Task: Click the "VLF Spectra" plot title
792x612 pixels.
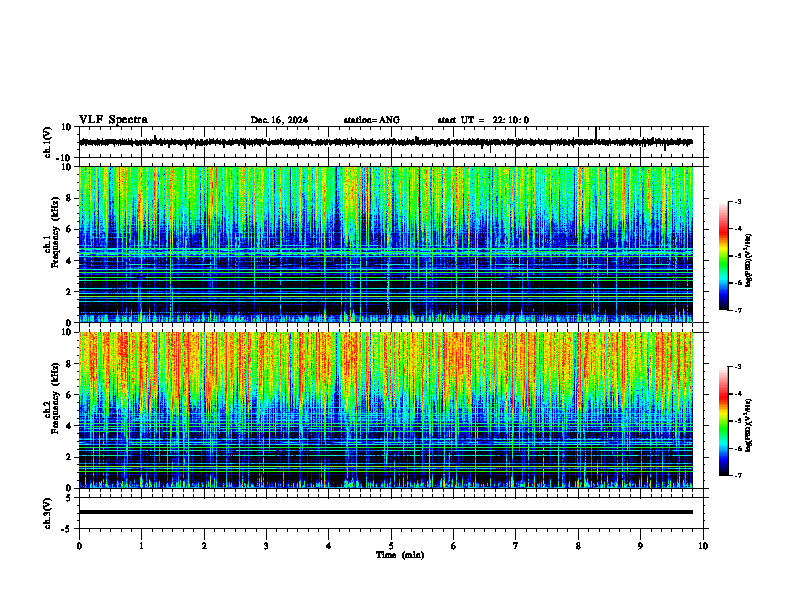Action: tap(113, 120)
